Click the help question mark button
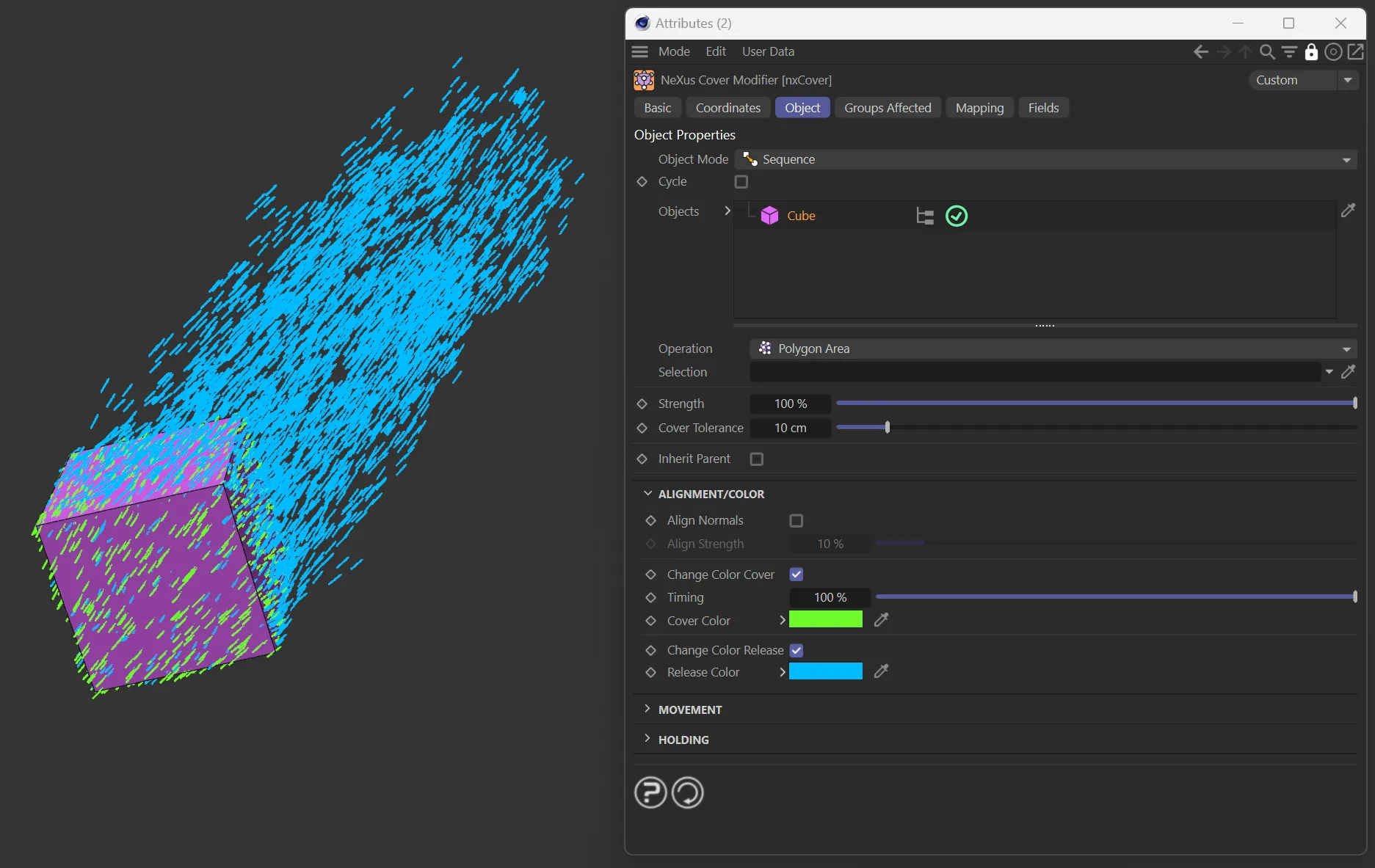The height and width of the screenshot is (868, 1375). [x=650, y=792]
